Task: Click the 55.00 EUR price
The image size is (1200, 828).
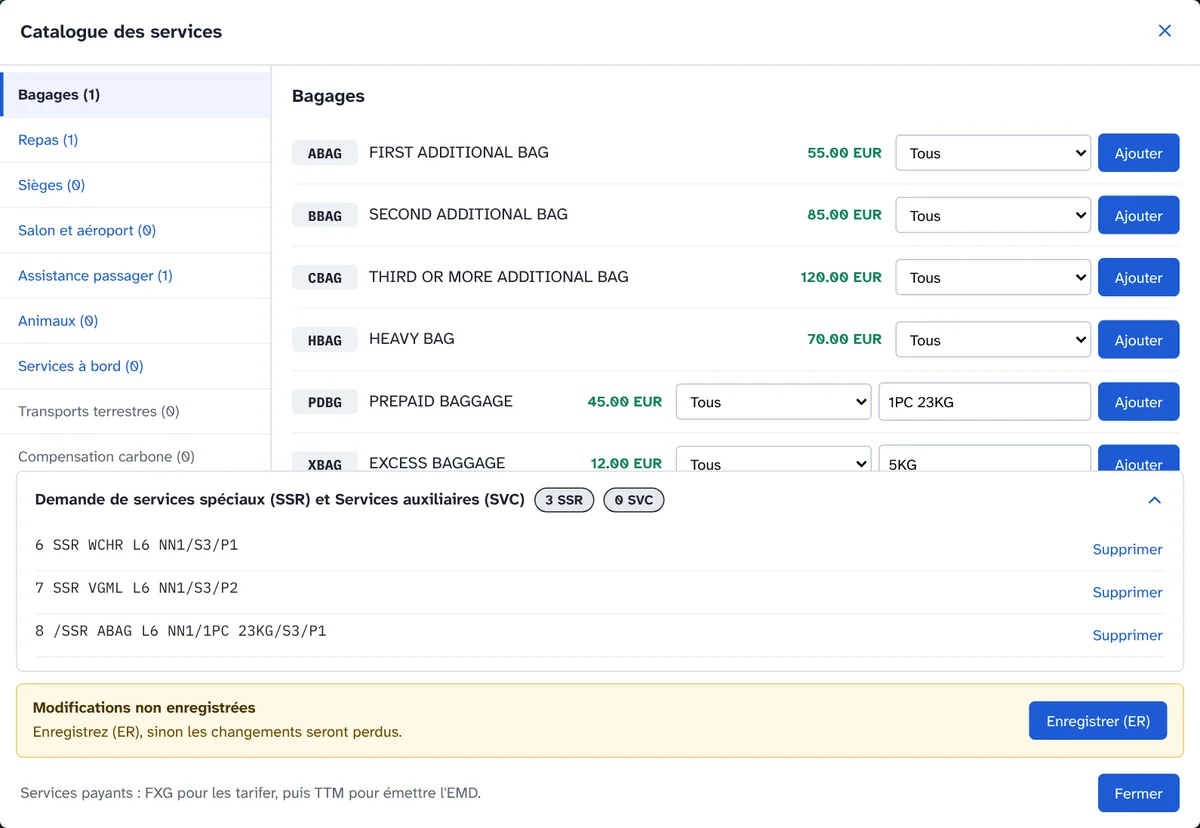Action: coord(844,153)
